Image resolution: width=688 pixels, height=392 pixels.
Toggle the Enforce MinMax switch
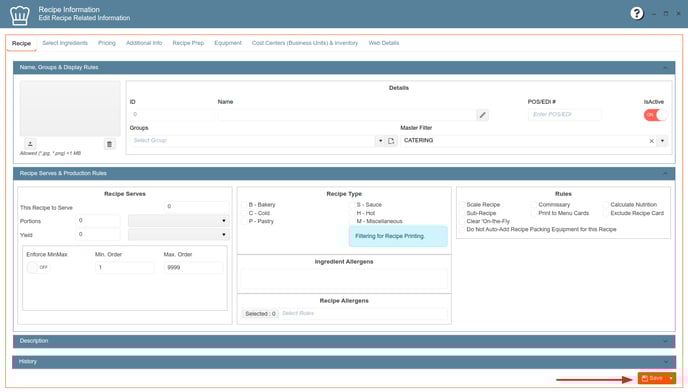[x=38, y=267]
